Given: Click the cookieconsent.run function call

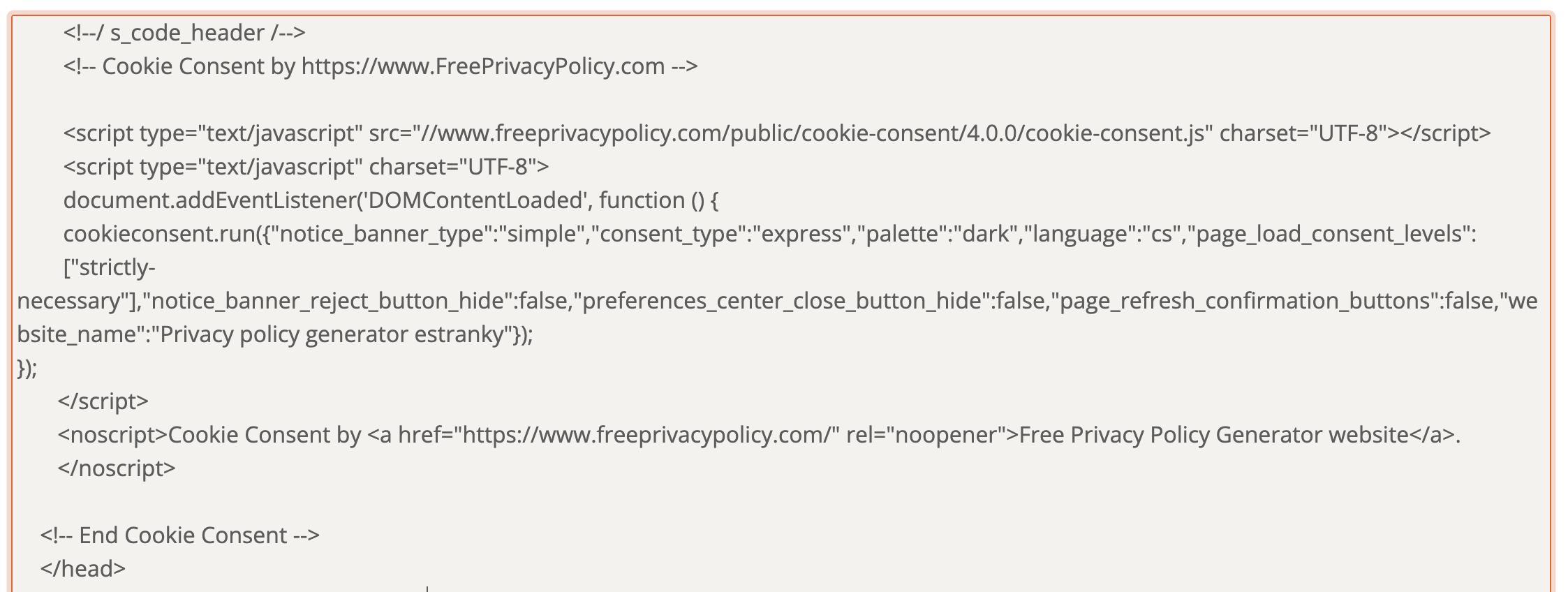Looking at the screenshot, I should click(162, 234).
